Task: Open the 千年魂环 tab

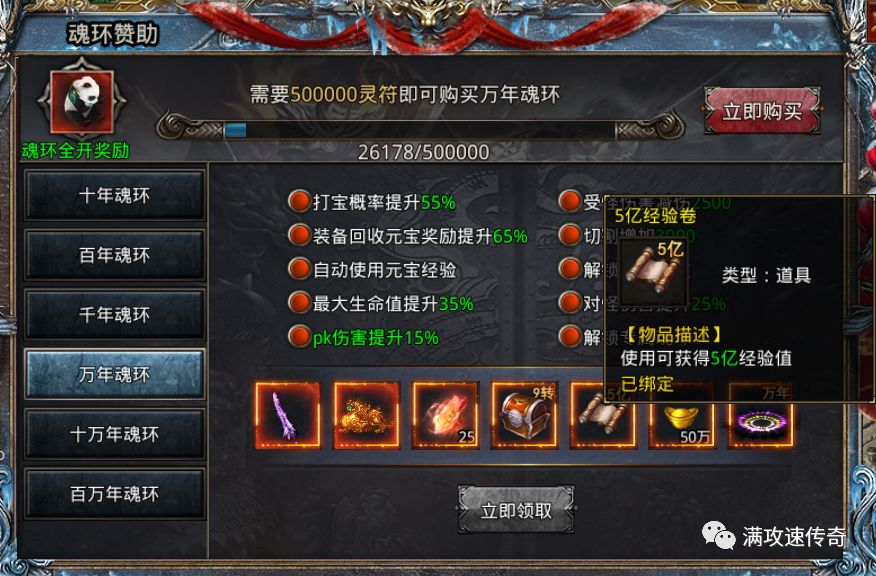Action: tap(115, 315)
